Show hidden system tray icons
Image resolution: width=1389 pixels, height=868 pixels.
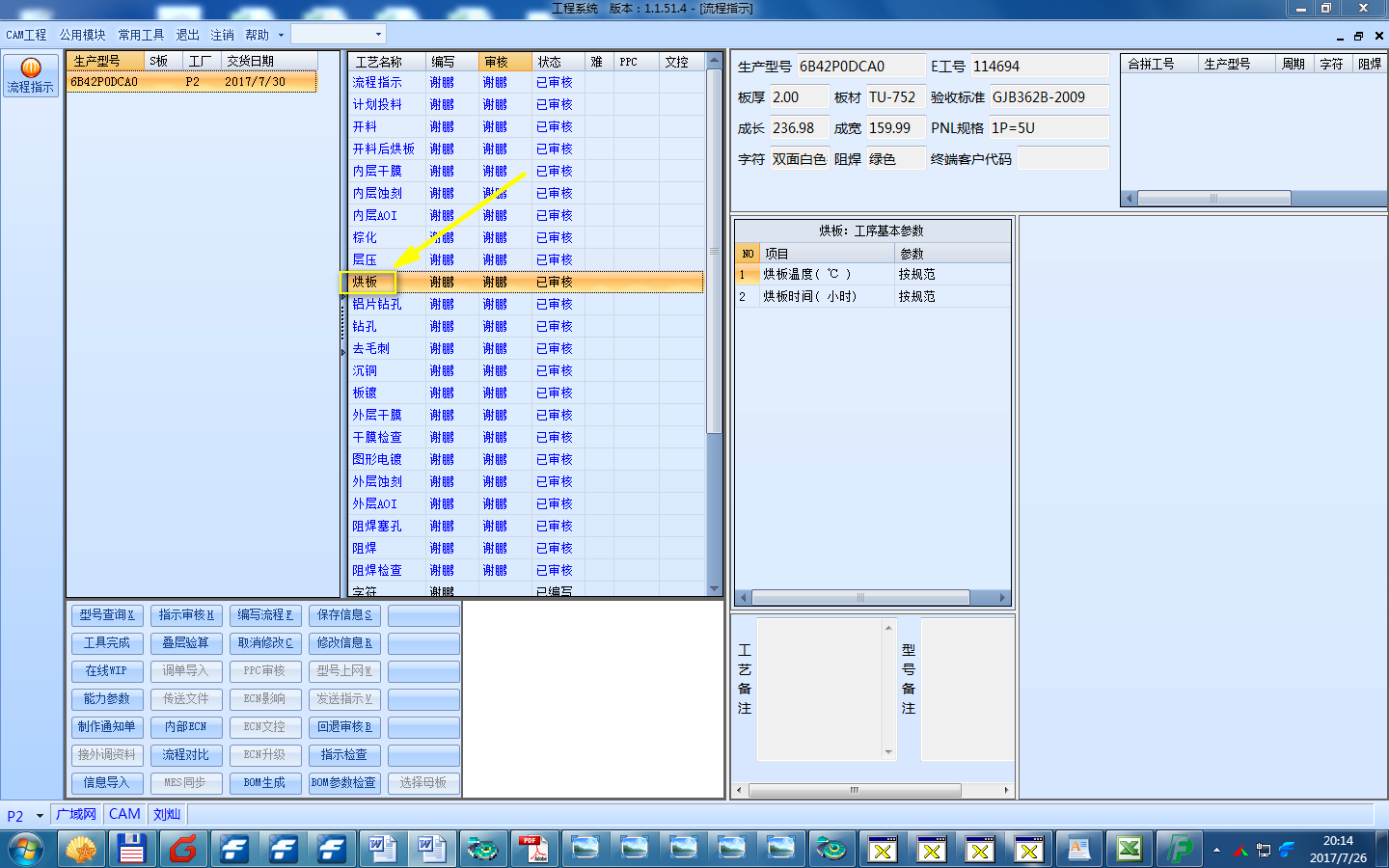coord(1216,851)
